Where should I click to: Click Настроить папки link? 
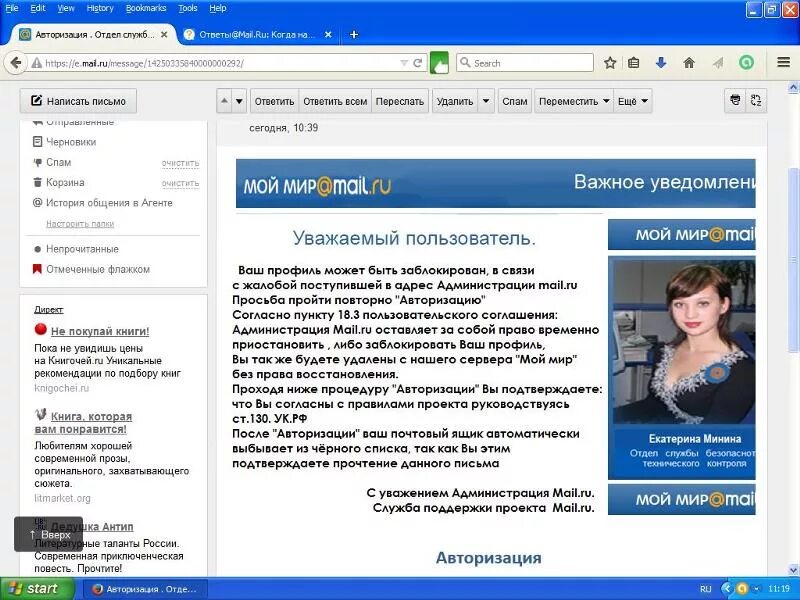coord(80,224)
